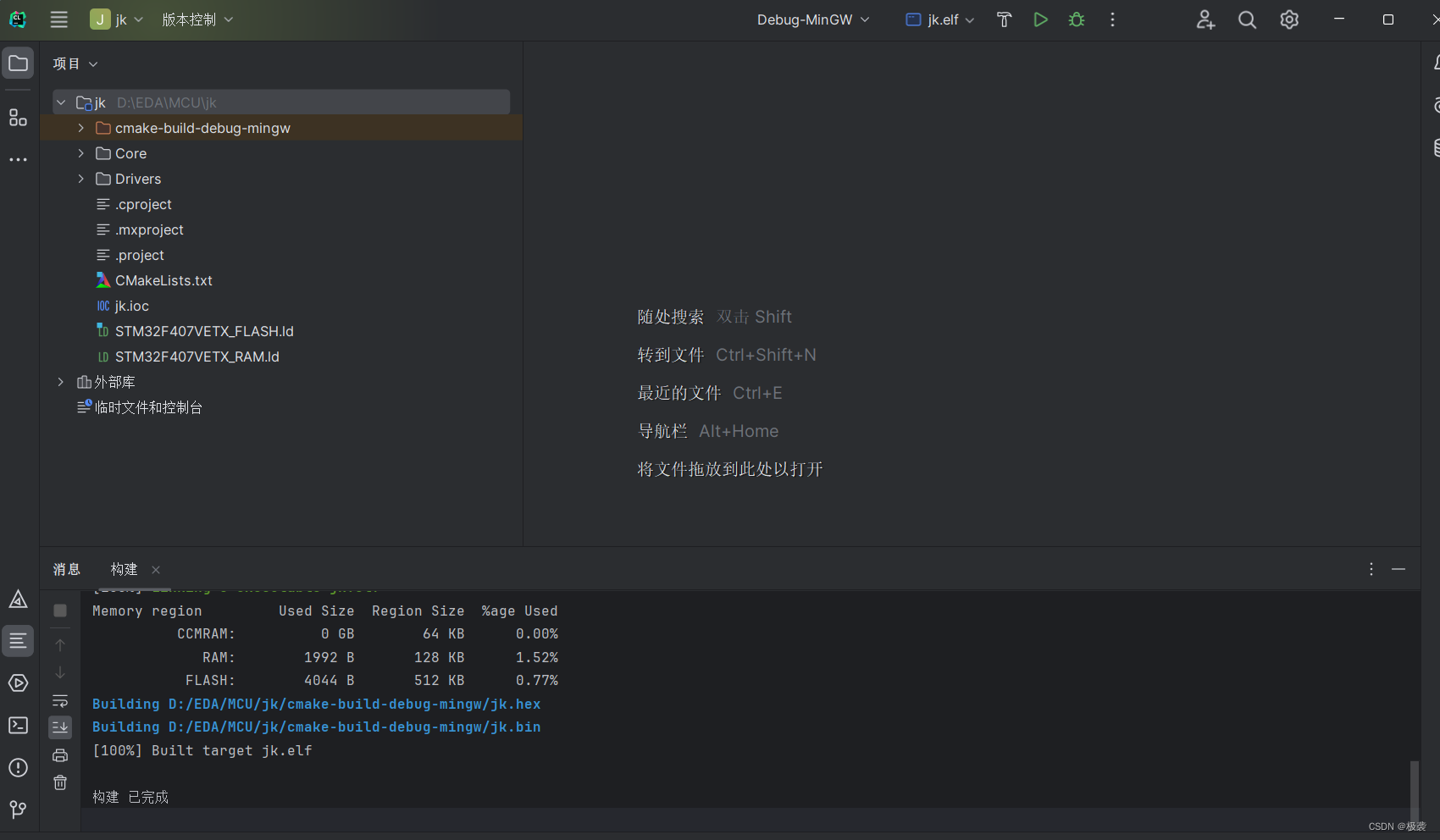Open the Git tool window icon
Image resolution: width=1440 pixels, height=840 pixels.
click(x=18, y=810)
